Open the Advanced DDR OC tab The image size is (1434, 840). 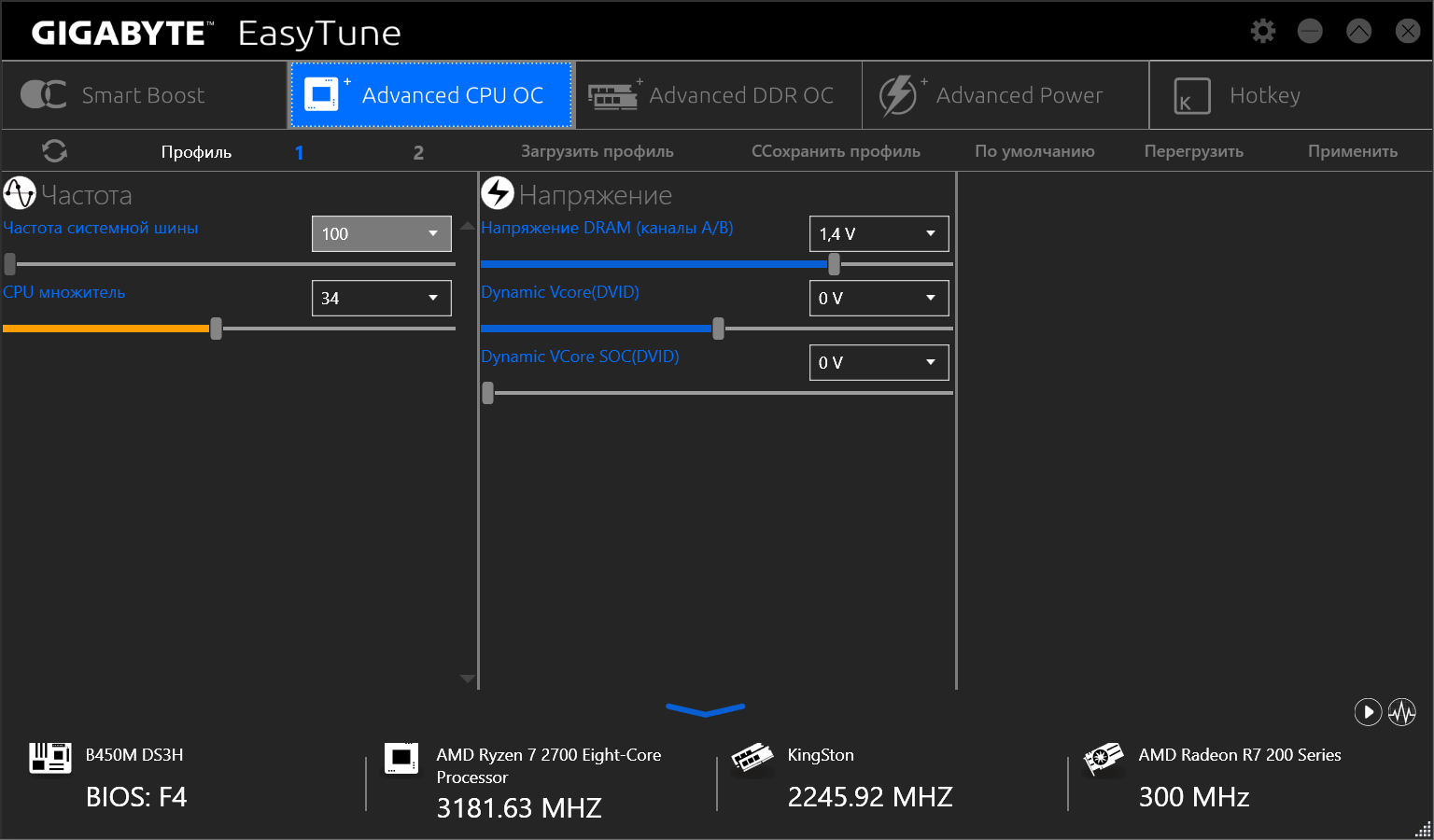click(x=717, y=95)
